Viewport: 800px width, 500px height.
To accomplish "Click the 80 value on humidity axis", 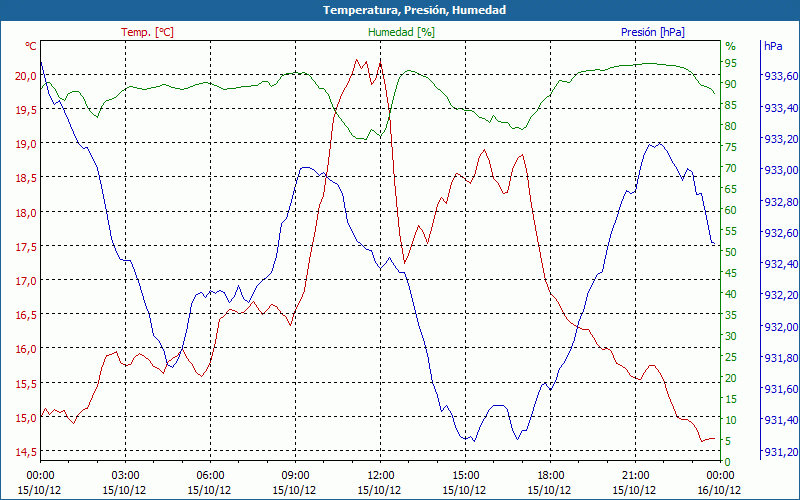I will pos(731,126).
